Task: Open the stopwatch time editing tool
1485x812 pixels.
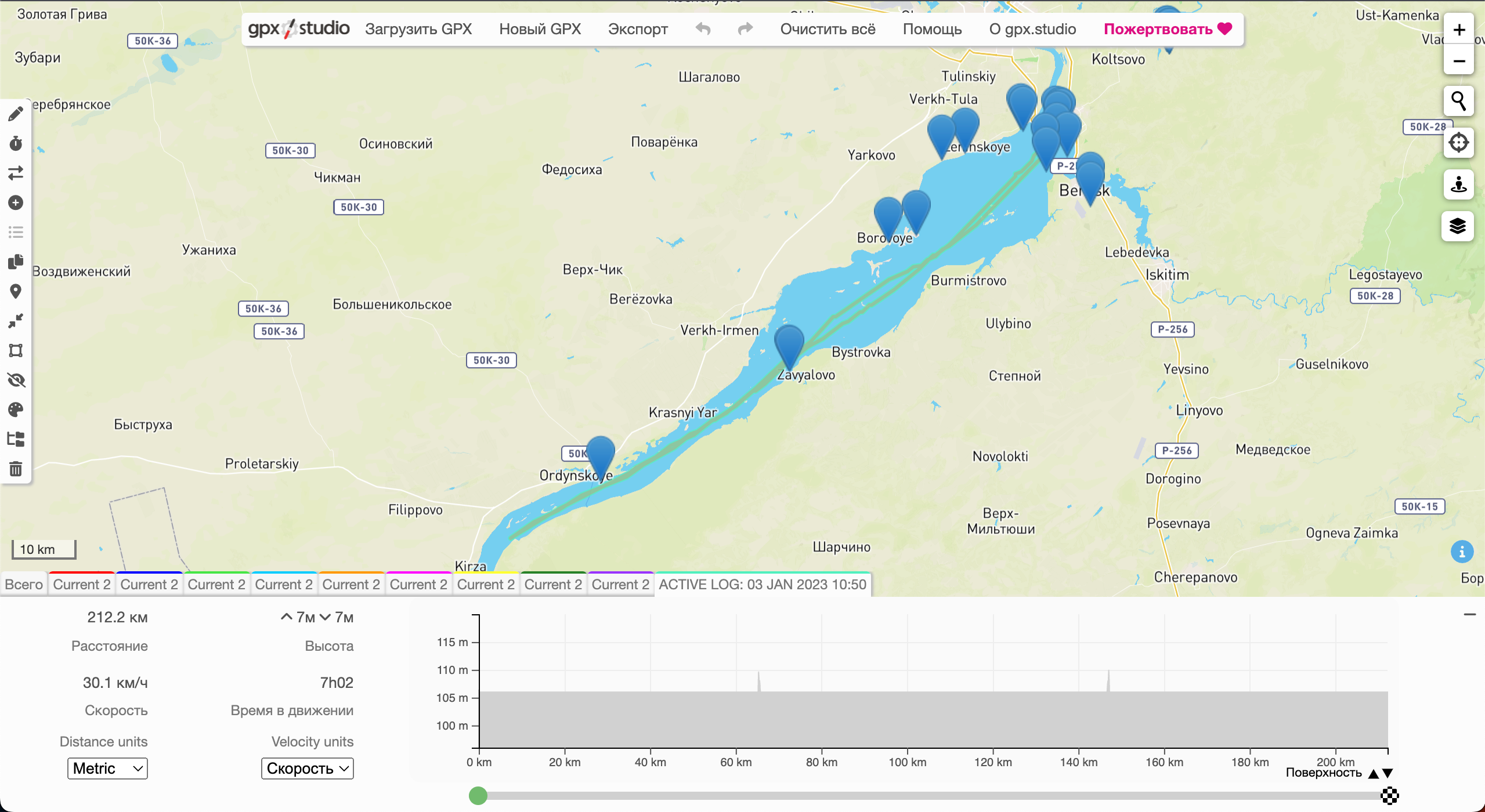Action: (16, 143)
